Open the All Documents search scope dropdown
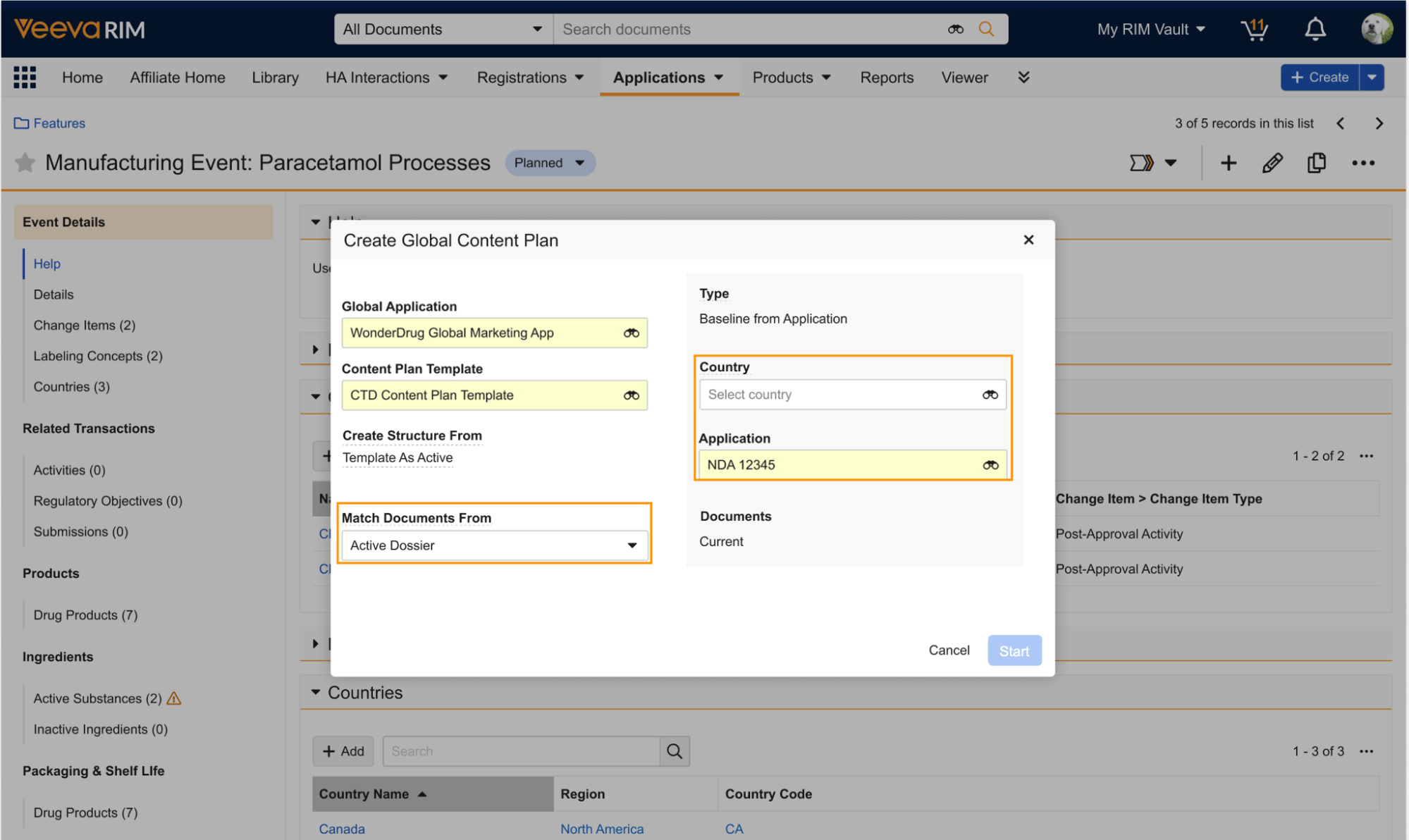The image size is (1409, 840). click(443, 30)
